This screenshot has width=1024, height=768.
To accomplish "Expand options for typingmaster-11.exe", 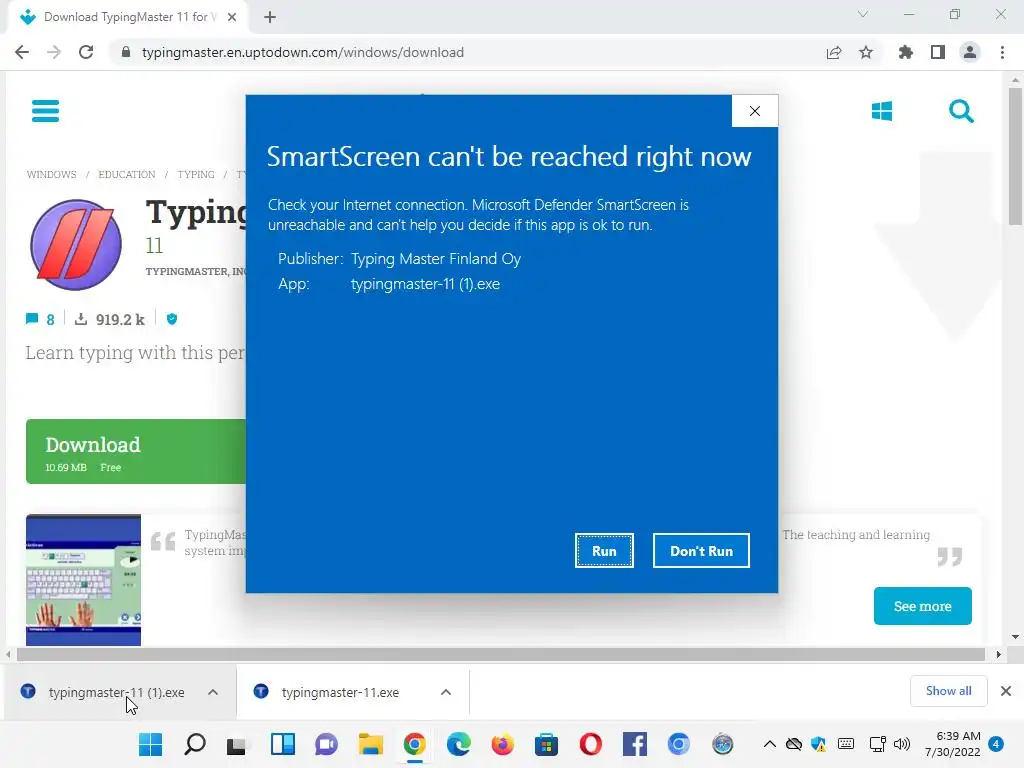I will coord(446,692).
